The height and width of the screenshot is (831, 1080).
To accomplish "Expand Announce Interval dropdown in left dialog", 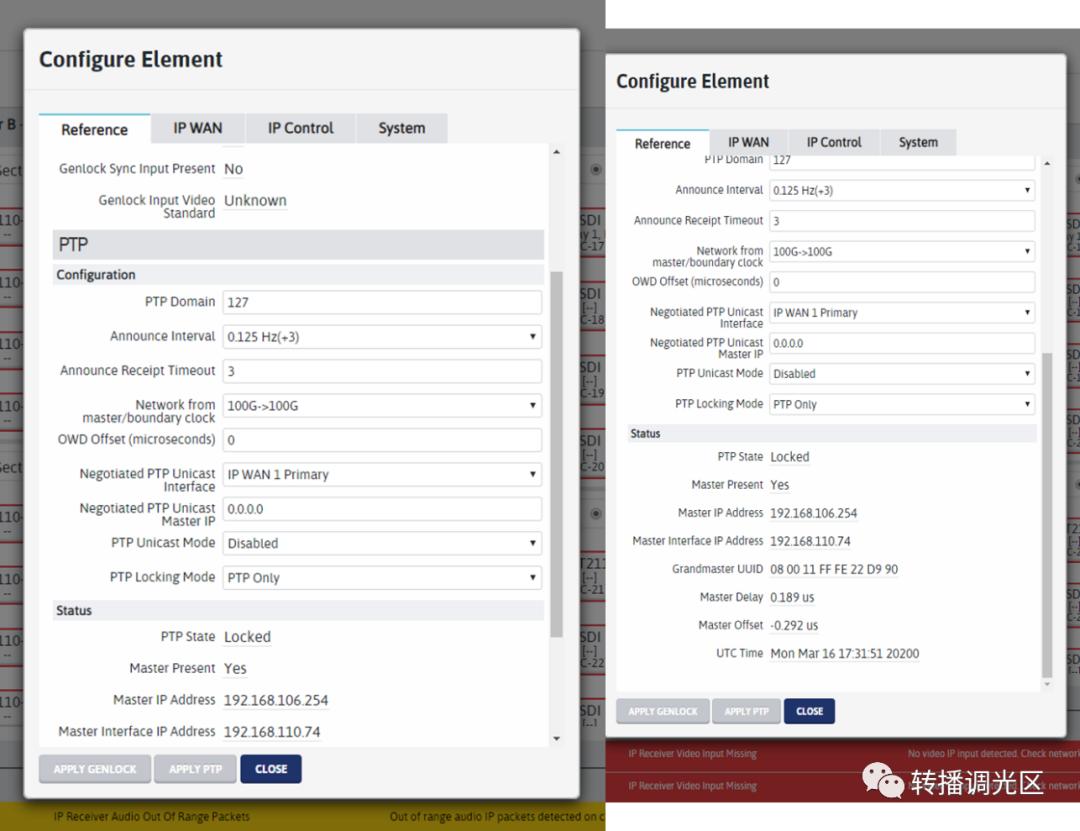I will (382, 337).
